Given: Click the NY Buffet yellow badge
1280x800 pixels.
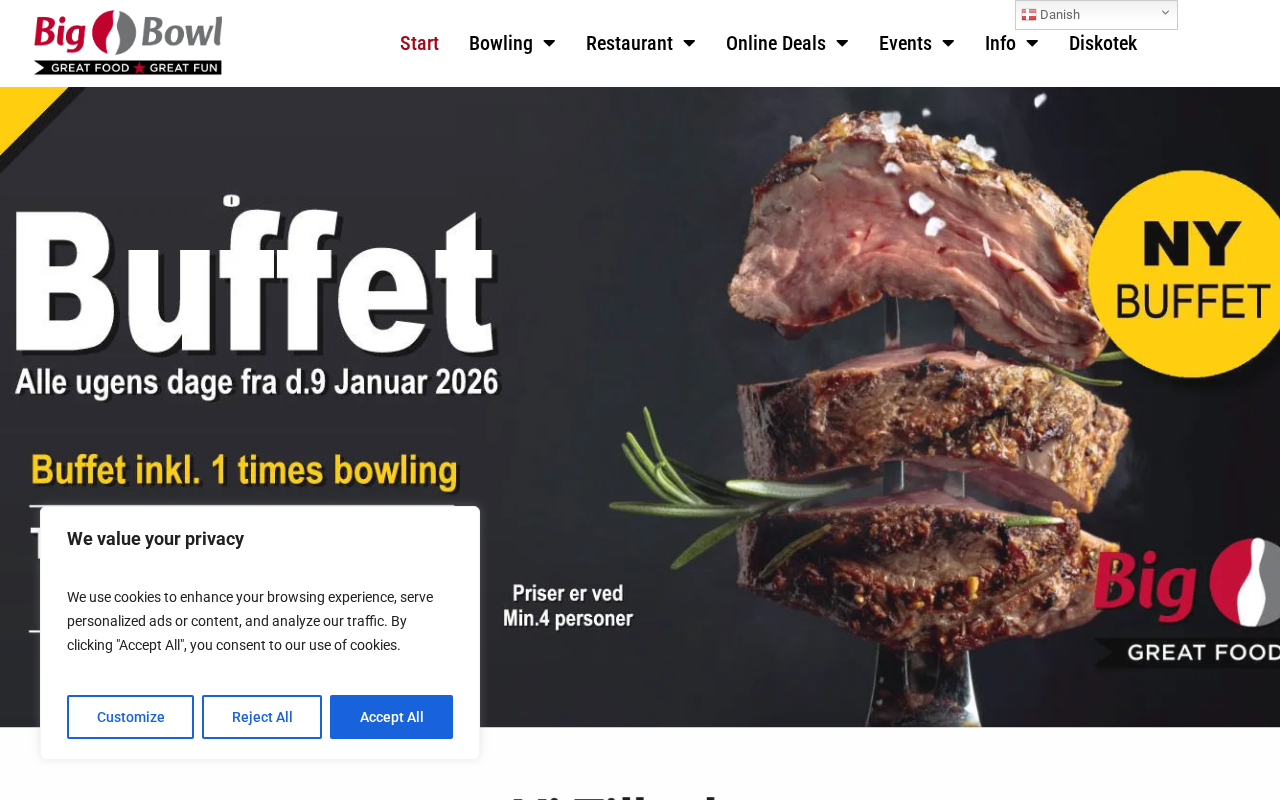Looking at the screenshot, I should 1184,273.
